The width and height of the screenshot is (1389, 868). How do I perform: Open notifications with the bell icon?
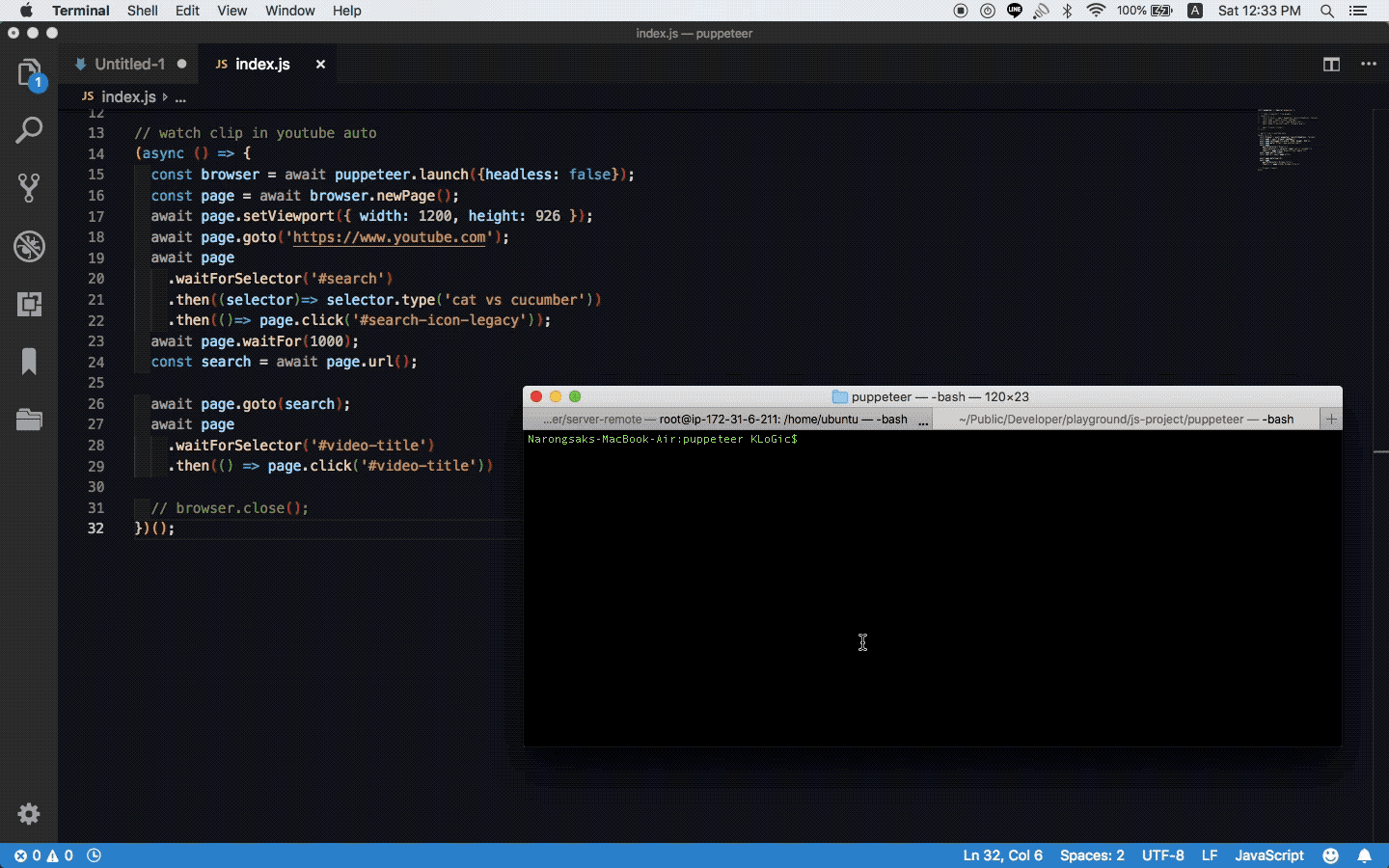pos(1366,855)
